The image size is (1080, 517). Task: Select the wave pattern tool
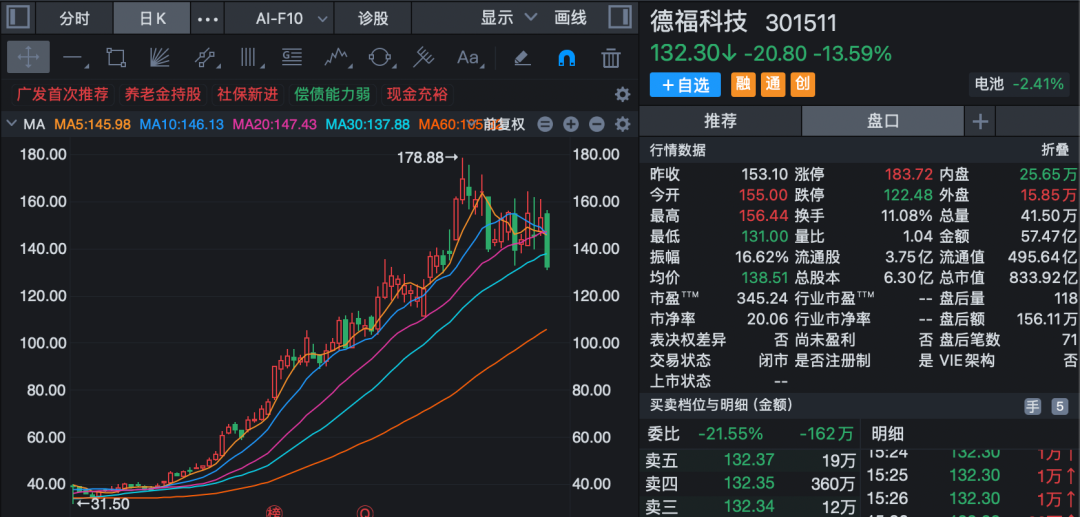(336, 58)
